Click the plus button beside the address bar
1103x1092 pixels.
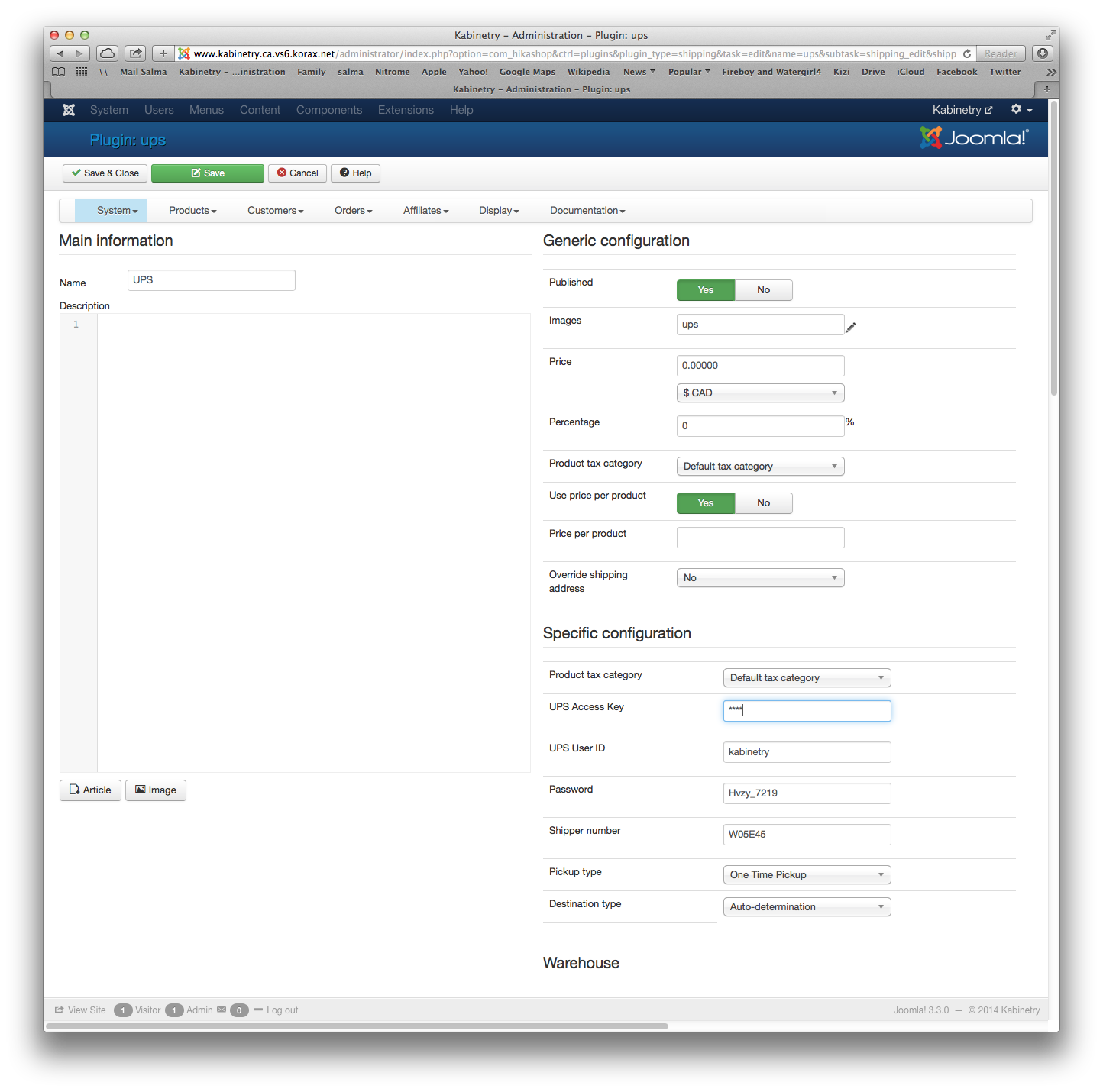point(163,53)
